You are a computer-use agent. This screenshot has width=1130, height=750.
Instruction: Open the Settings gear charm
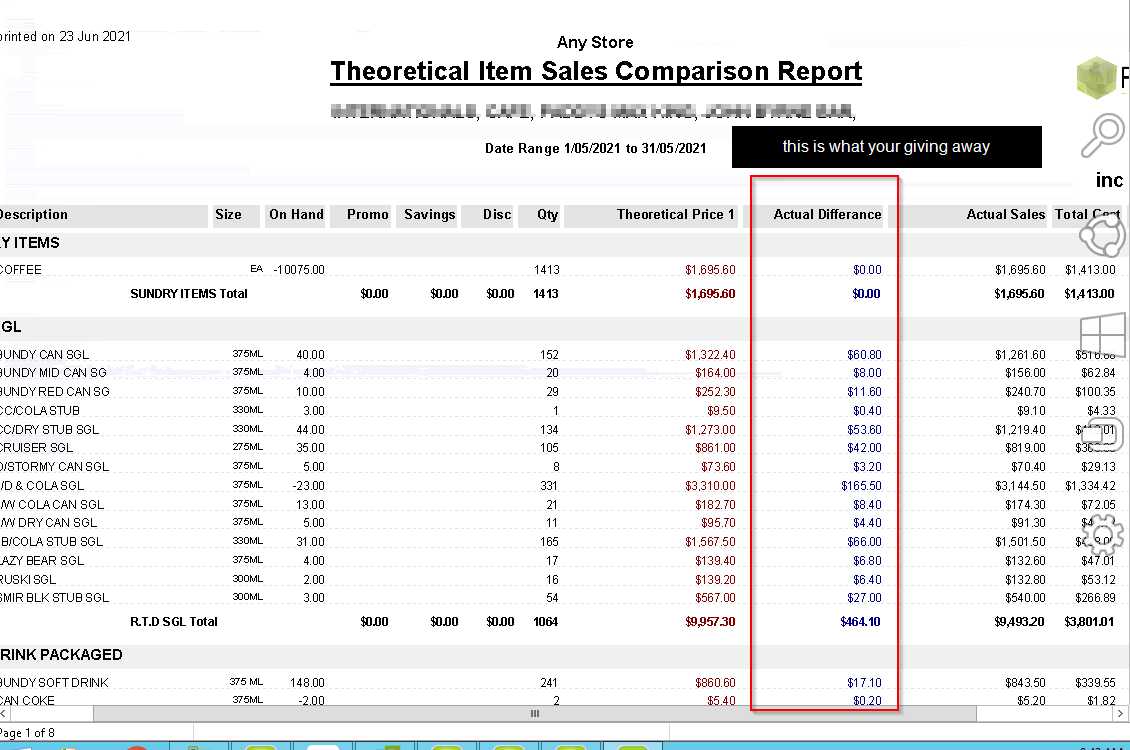pos(1103,534)
